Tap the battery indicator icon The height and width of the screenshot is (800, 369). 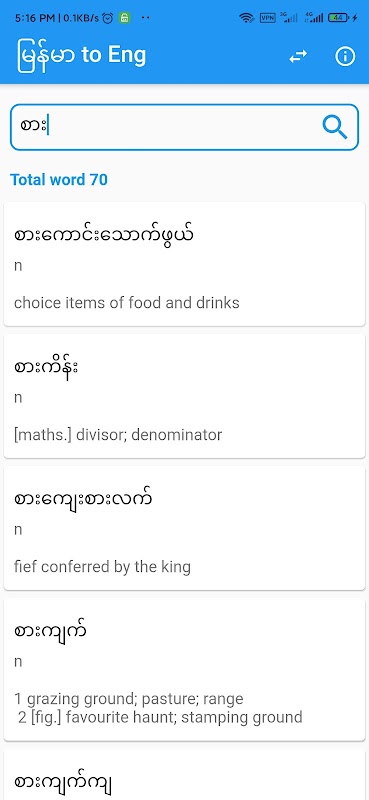339,18
